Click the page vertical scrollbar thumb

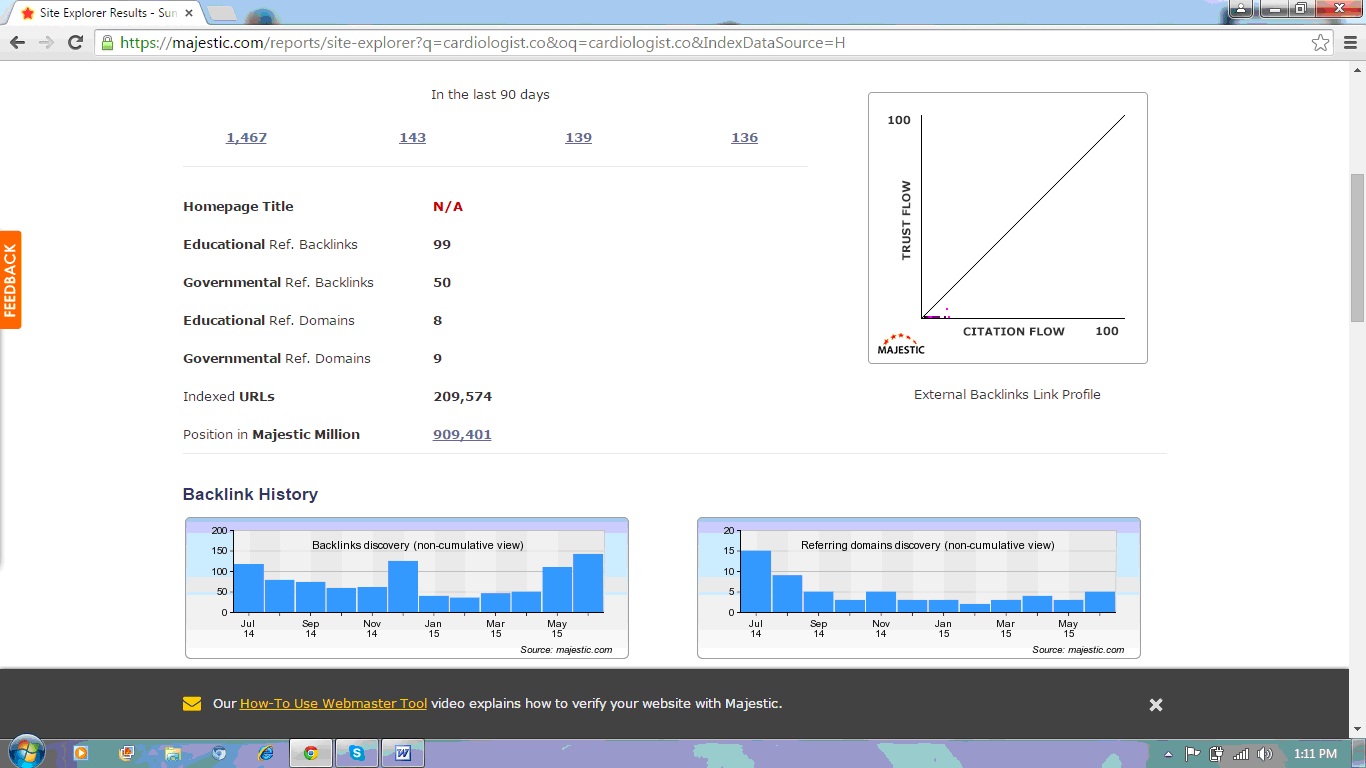tap(1357, 247)
